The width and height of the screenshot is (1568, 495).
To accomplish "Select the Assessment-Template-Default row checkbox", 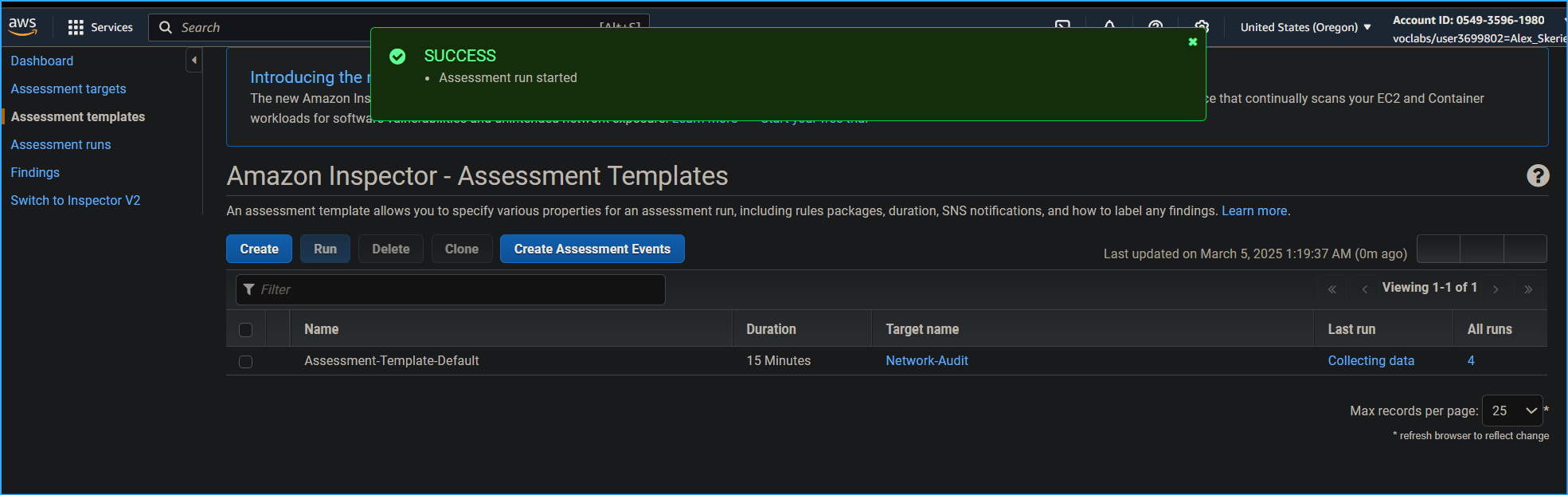I will [x=245, y=362].
